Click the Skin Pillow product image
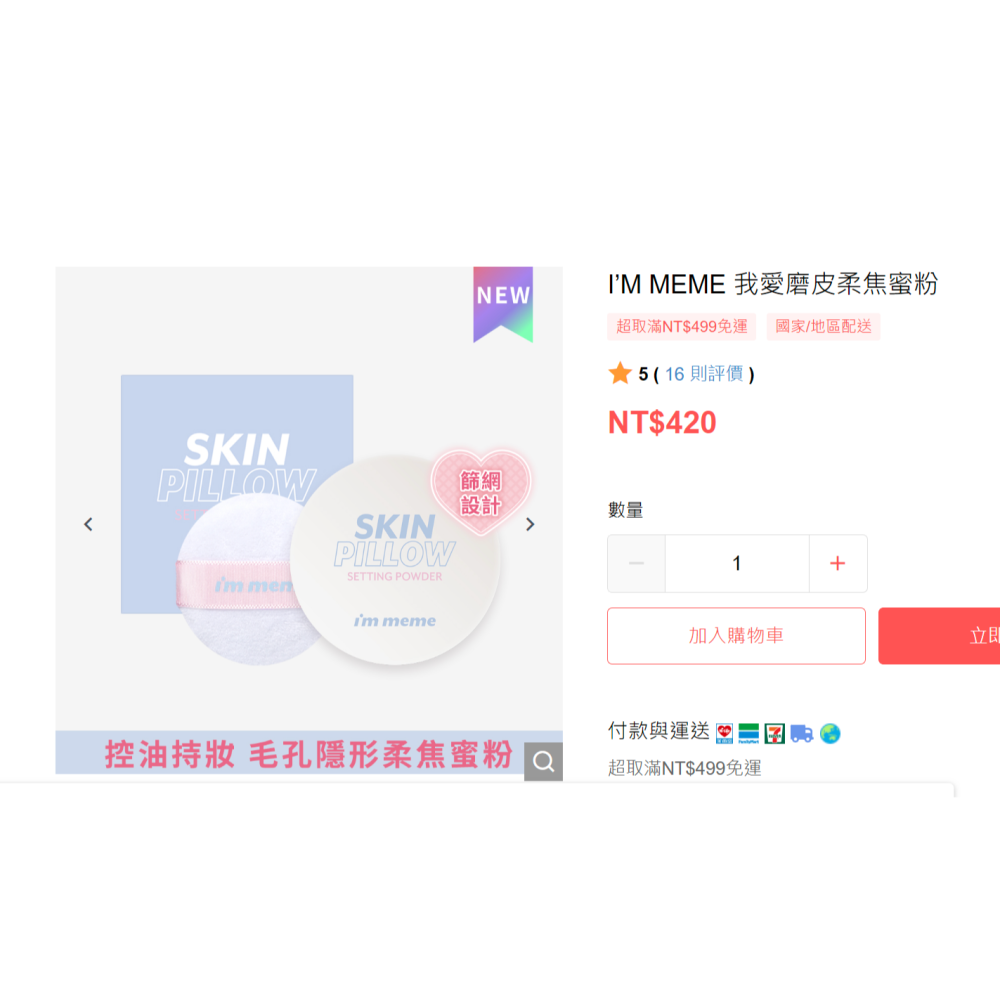1000x1000 pixels. [x=309, y=520]
